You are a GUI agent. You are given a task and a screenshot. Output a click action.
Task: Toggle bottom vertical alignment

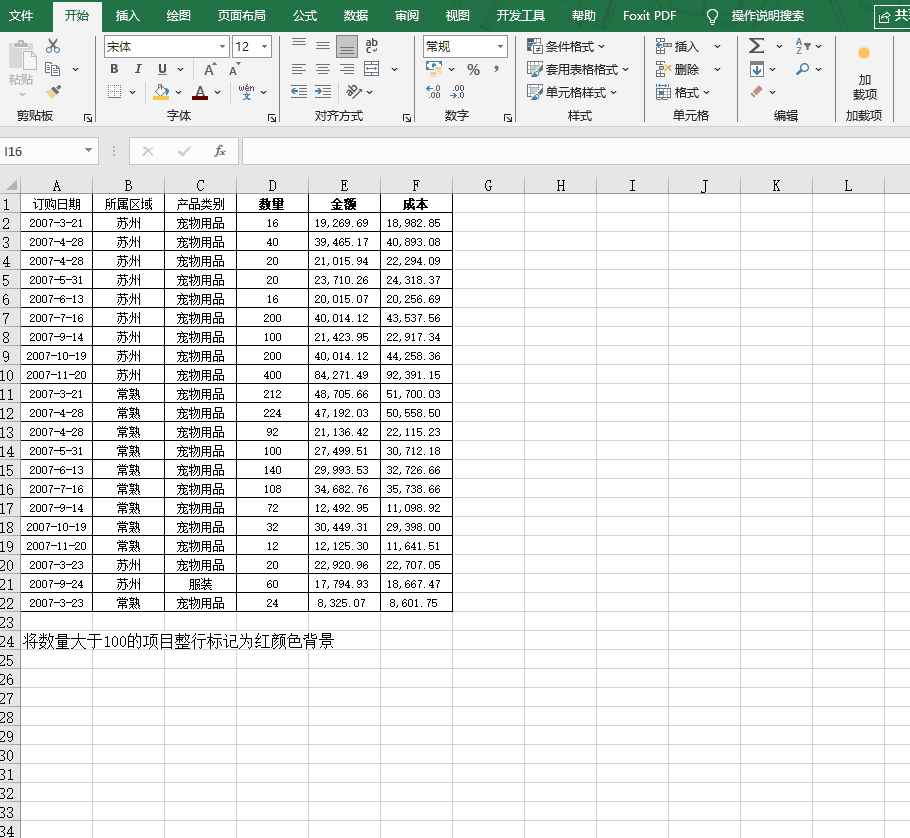(x=347, y=46)
